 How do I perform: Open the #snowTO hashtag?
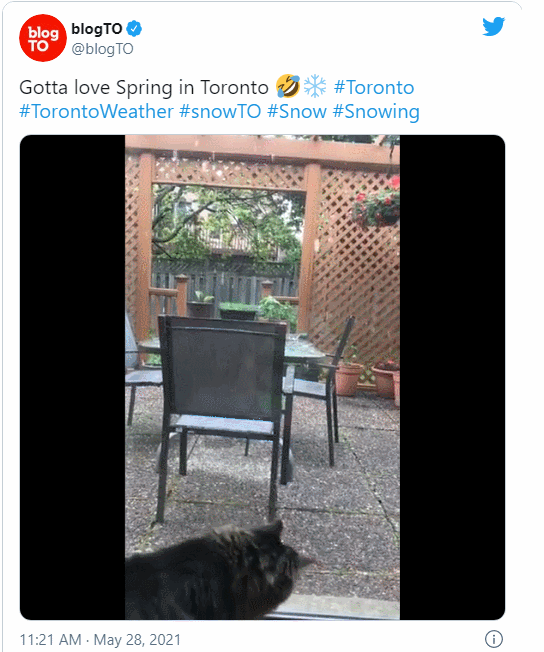(220, 111)
